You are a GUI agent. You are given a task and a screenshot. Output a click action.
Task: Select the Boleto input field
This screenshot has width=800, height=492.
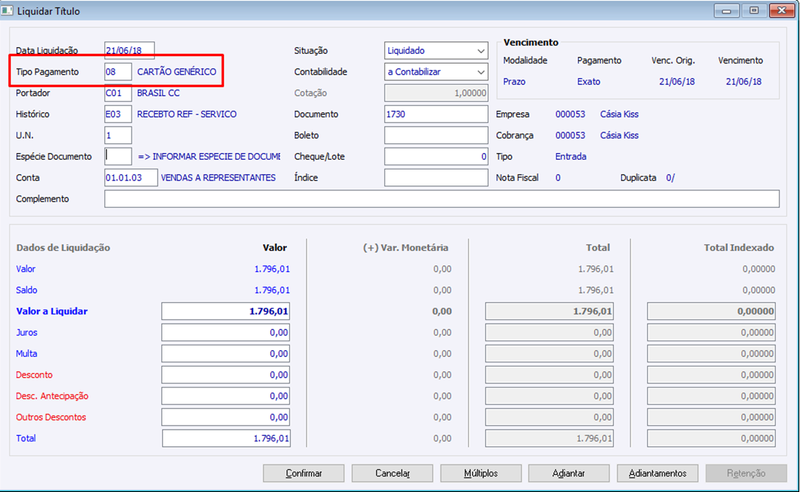click(x=436, y=135)
